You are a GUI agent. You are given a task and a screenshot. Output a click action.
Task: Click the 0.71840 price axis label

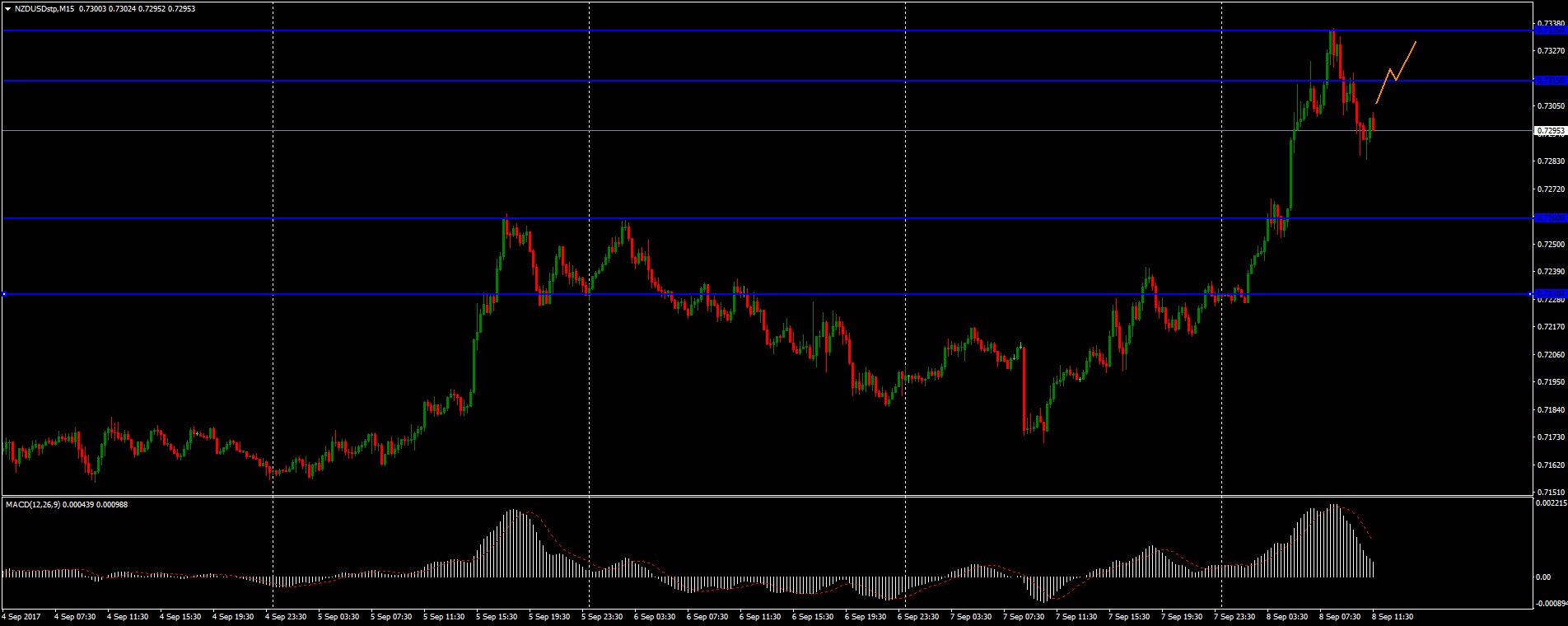[x=1550, y=410]
